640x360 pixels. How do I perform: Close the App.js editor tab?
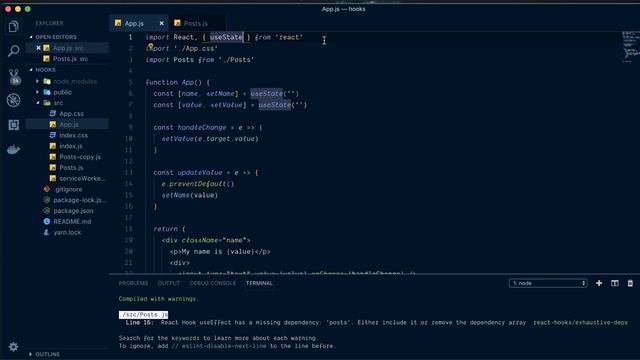pyautogui.click(x=162, y=23)
